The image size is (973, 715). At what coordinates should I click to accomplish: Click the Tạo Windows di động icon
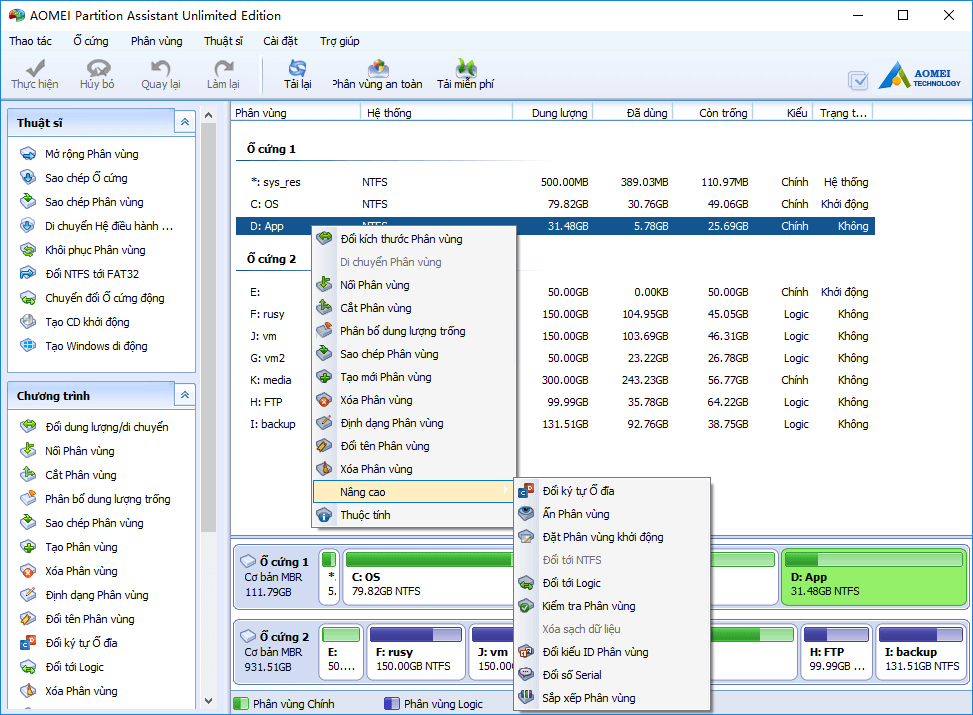28,345
